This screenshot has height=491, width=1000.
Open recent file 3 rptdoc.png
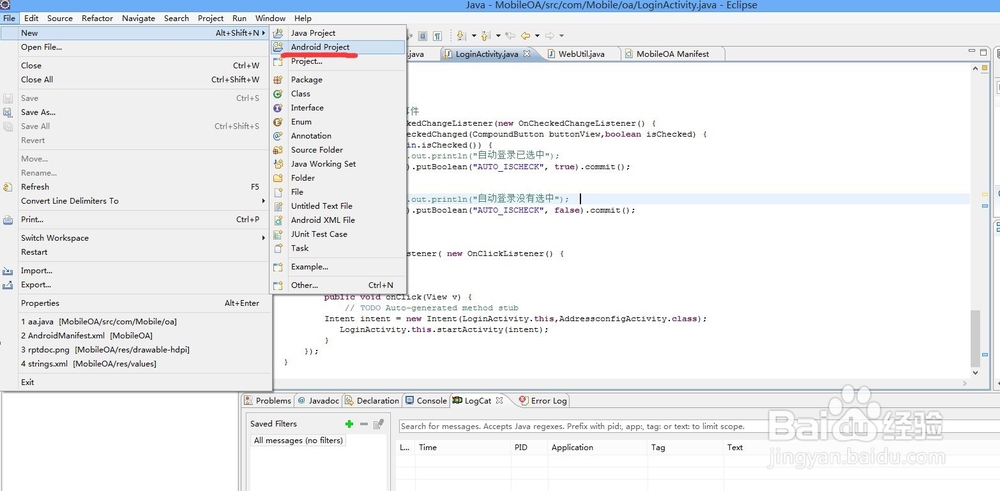(x=136, y=349)
